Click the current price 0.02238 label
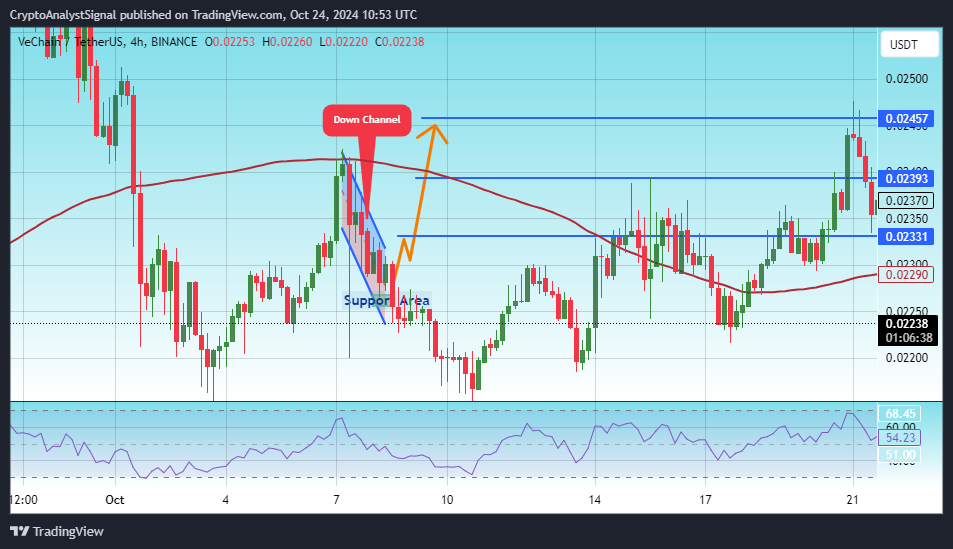The image size is (953, 549). [906, 324]
